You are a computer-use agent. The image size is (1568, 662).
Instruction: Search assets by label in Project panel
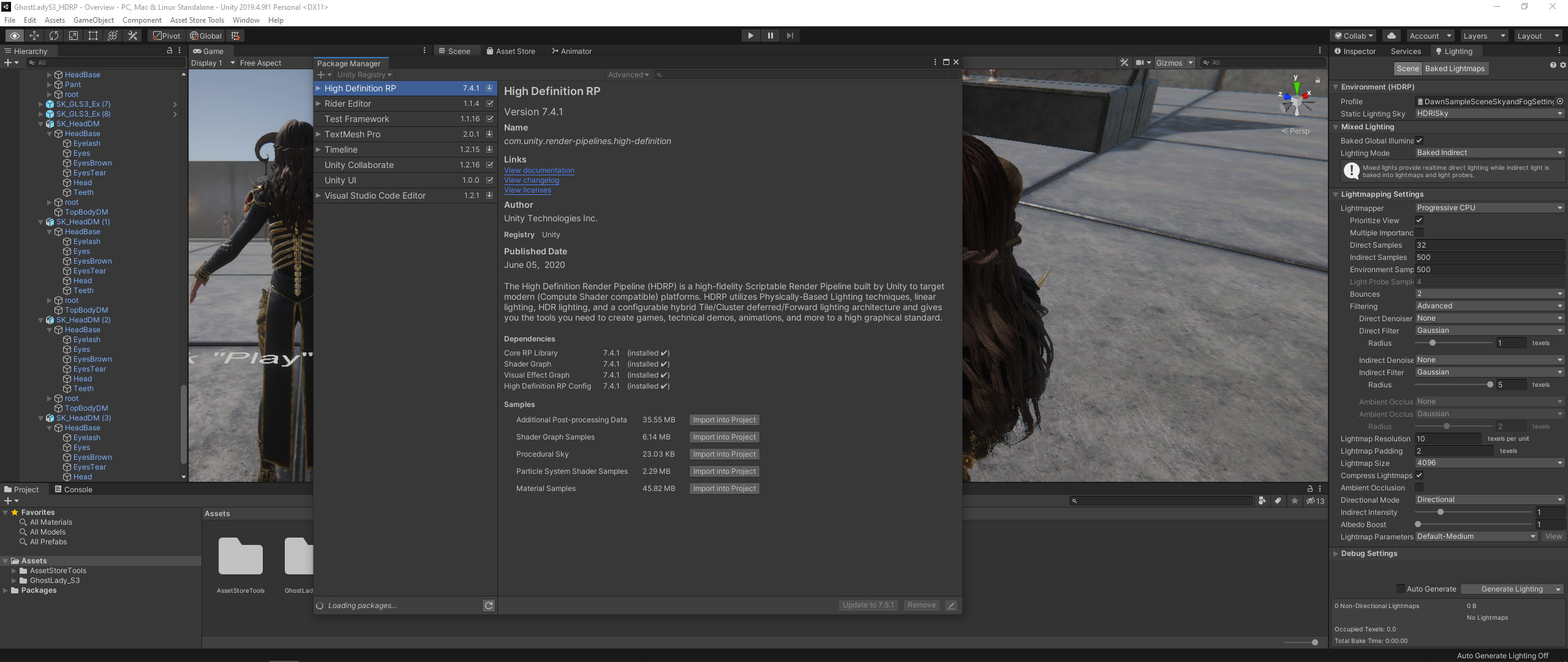click(x=1278, y=501)
